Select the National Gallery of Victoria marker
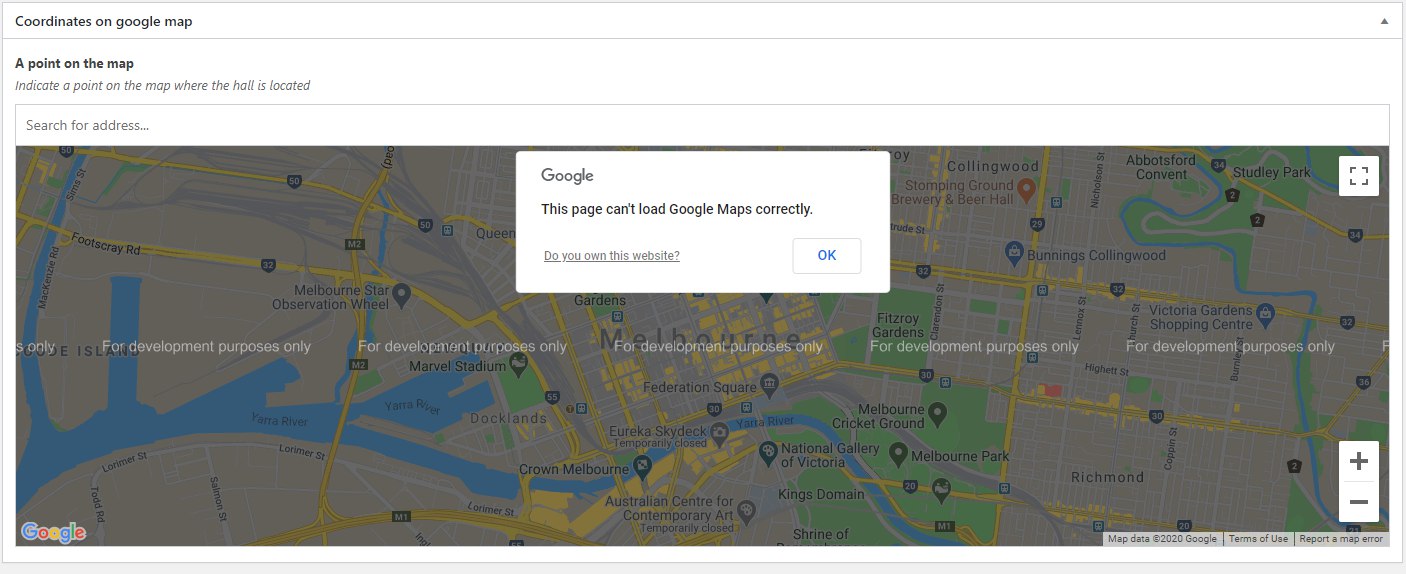Image resolution: width=1406 pixels, height=574 pixels. [x=767, y=453]
